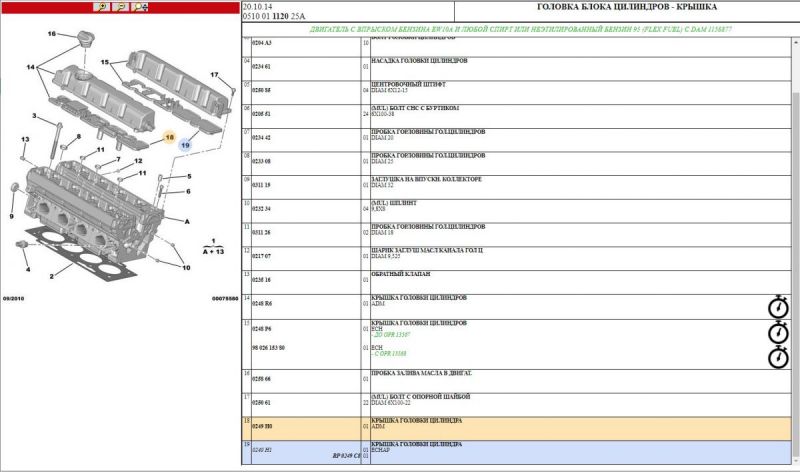Click the zoom out magnifier icon
Screen dimensions: 800x472
tap(120, 7)
